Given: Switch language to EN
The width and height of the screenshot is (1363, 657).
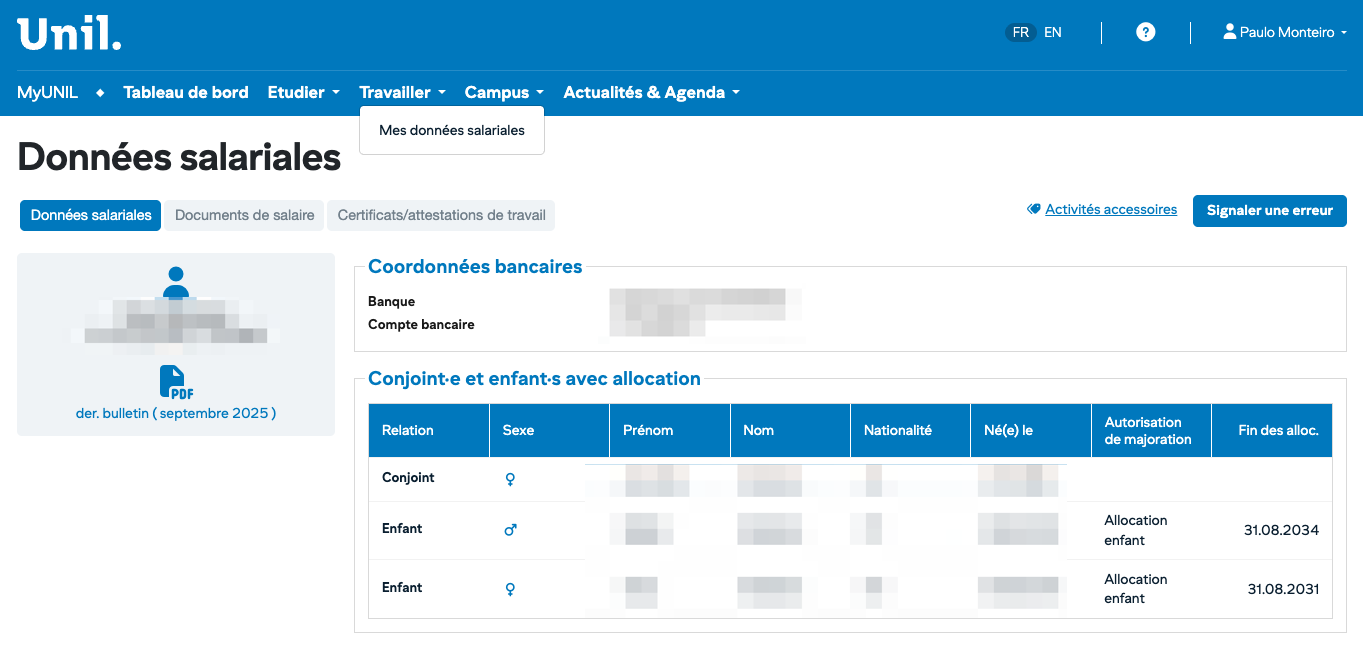Looking at the screenshot, I should pos(1053,32).
